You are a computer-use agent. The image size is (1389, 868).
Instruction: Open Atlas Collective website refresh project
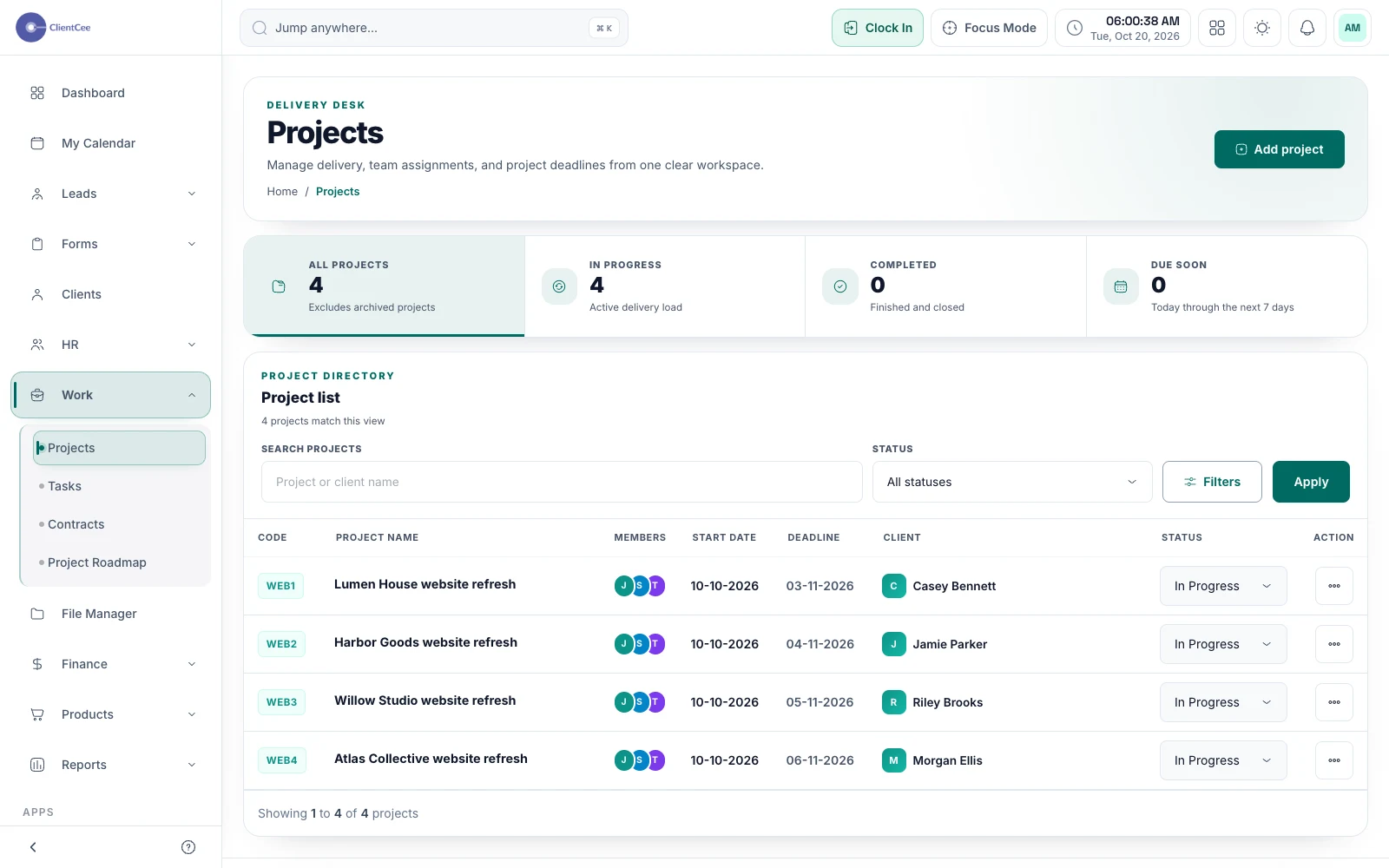pos(431,759)
